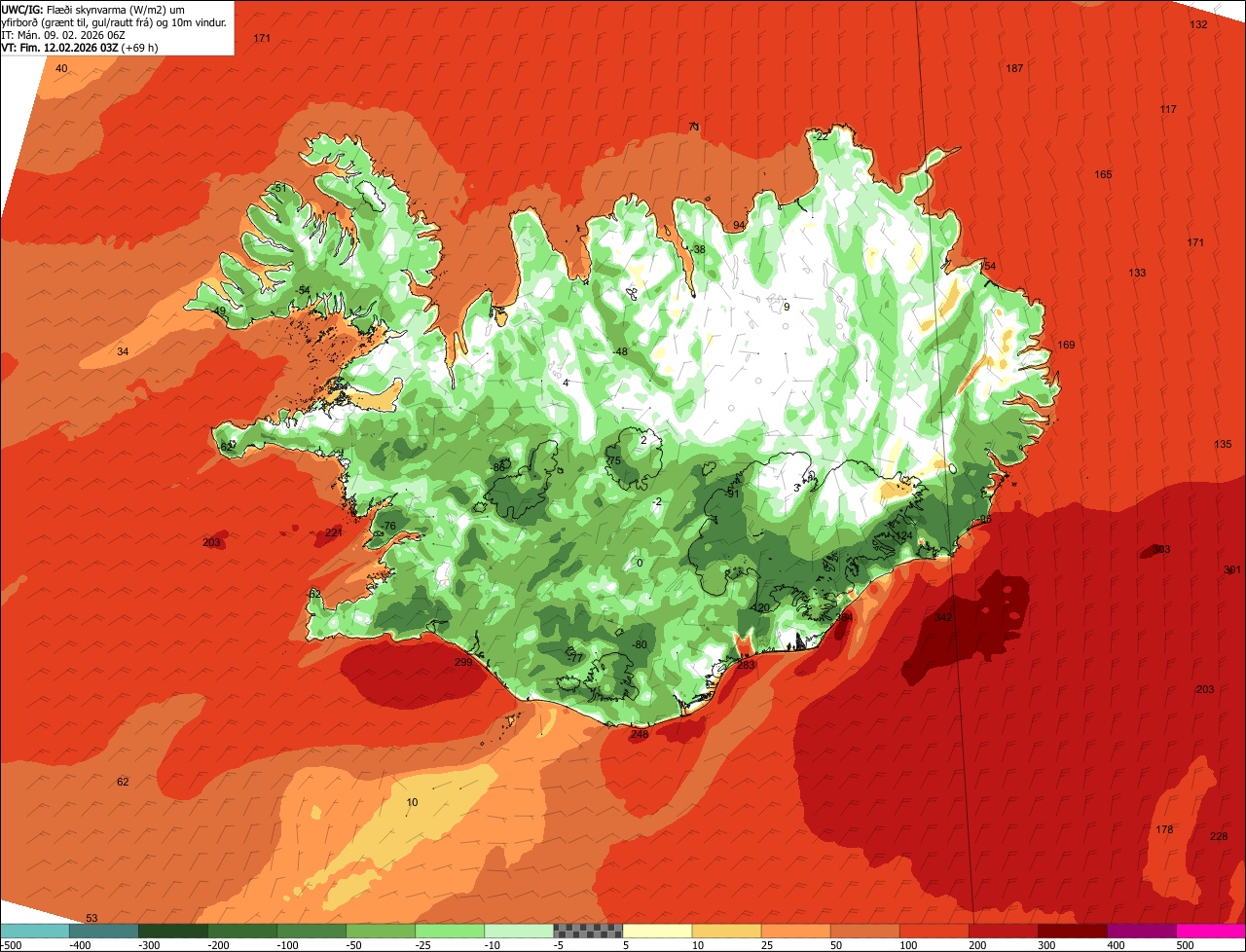The width and height of the screenshot is (1246, 952).
Task: Click the map value '221' west of Iceland
Action: click(334, 532)
